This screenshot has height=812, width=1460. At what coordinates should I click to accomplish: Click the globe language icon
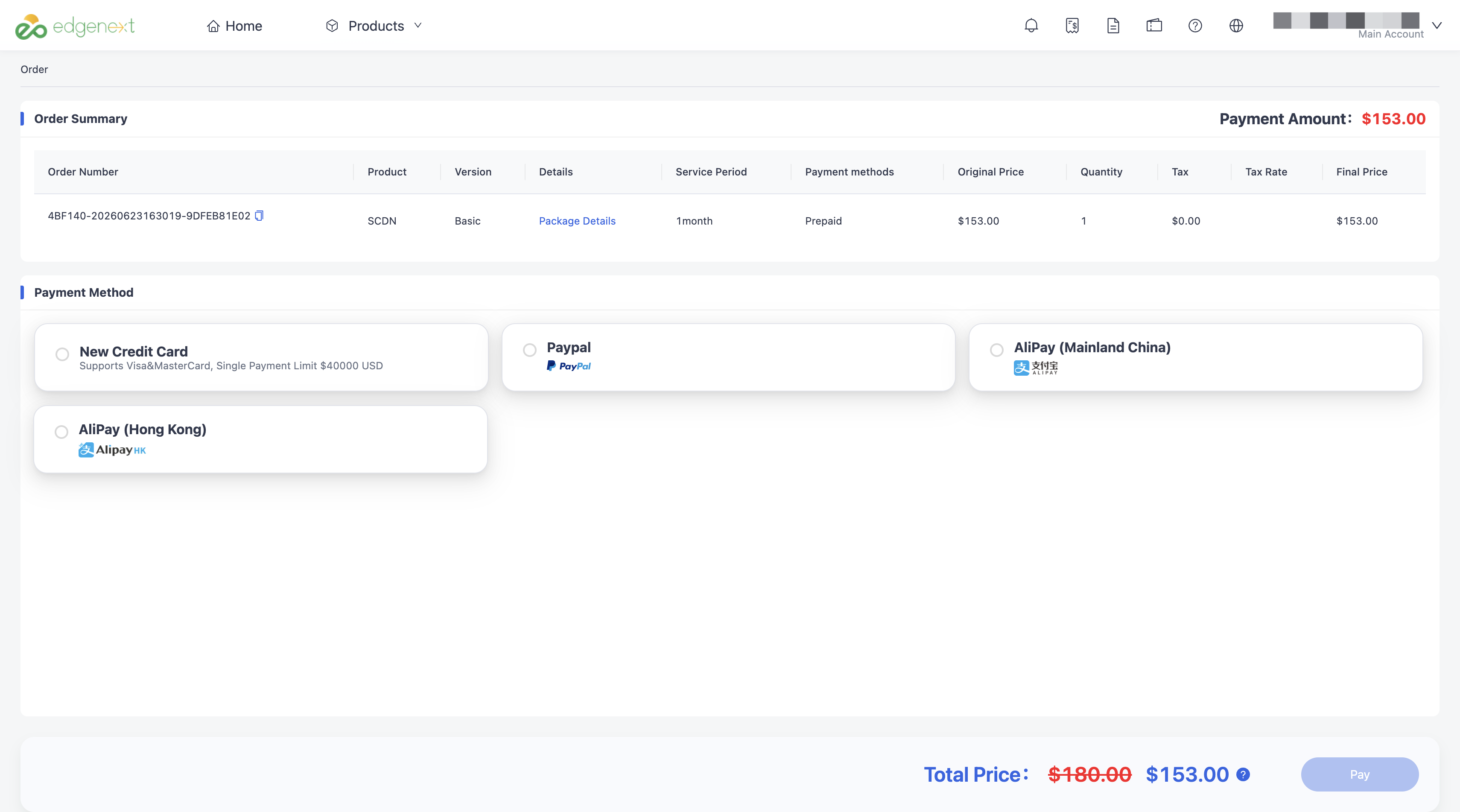tap(1236, 26)
